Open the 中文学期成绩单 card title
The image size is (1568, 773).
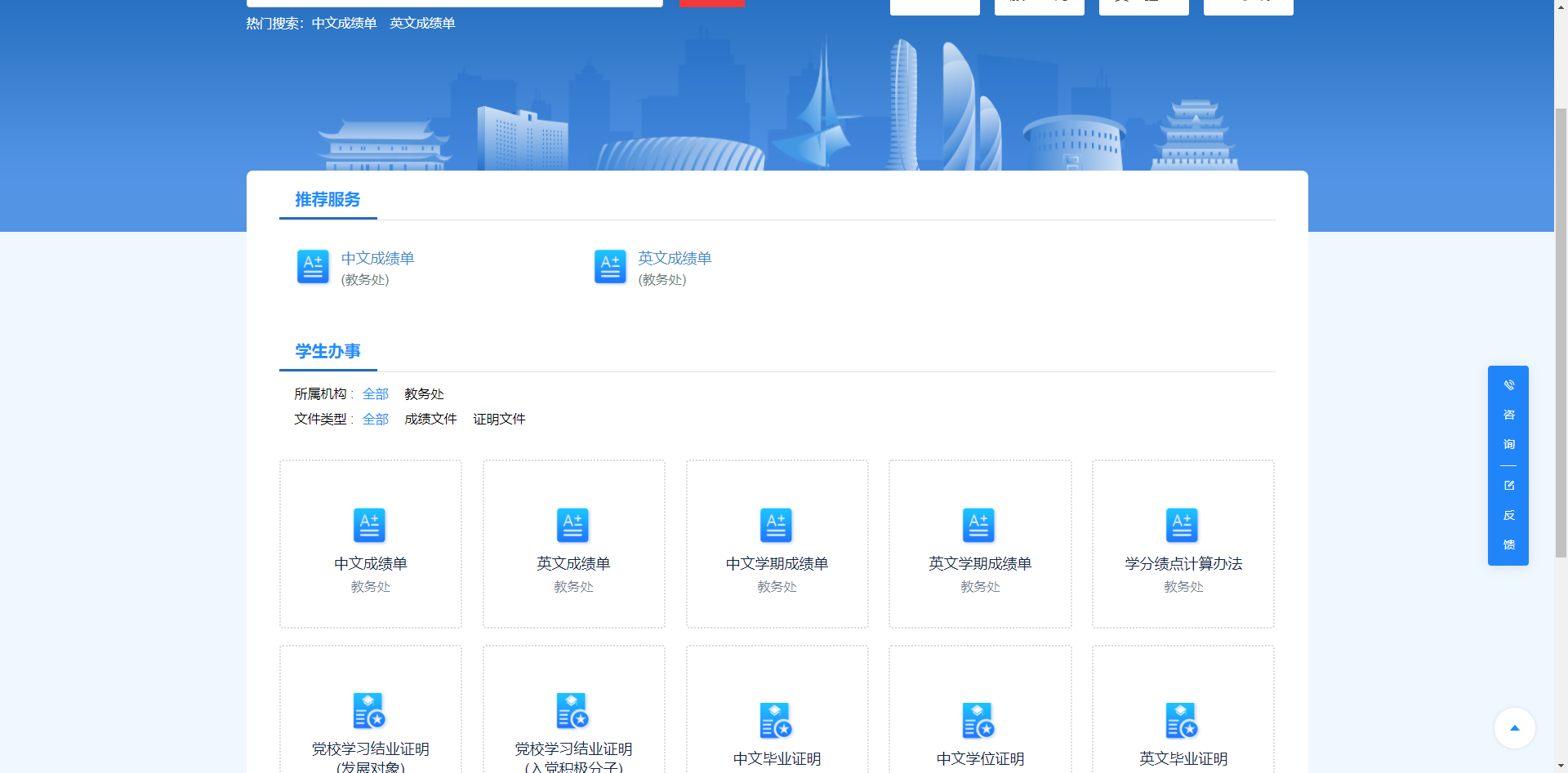tap(777, 564)
